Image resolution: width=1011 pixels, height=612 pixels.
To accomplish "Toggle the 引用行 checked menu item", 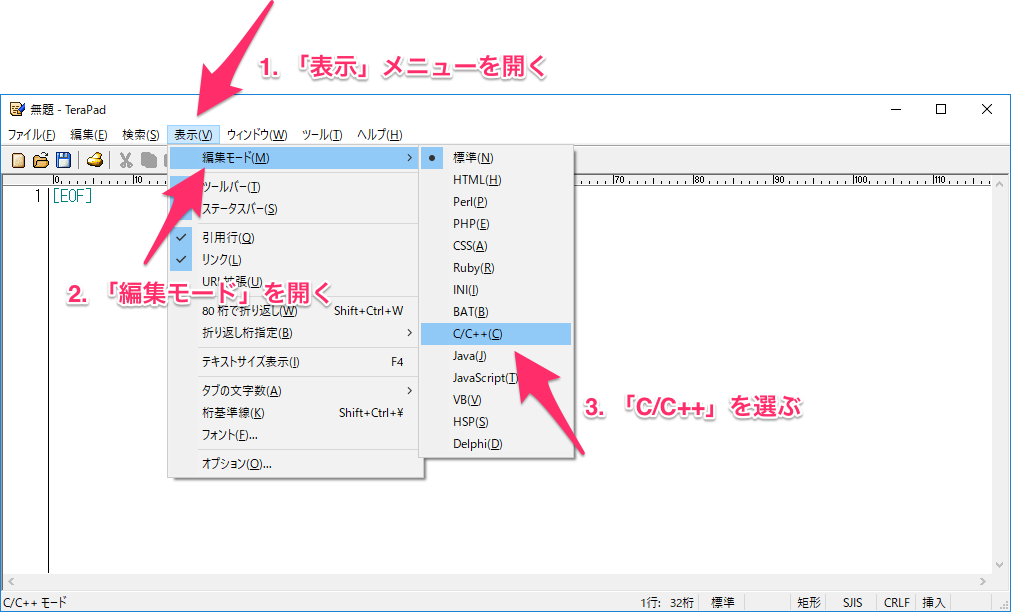I will pos(228,238).
